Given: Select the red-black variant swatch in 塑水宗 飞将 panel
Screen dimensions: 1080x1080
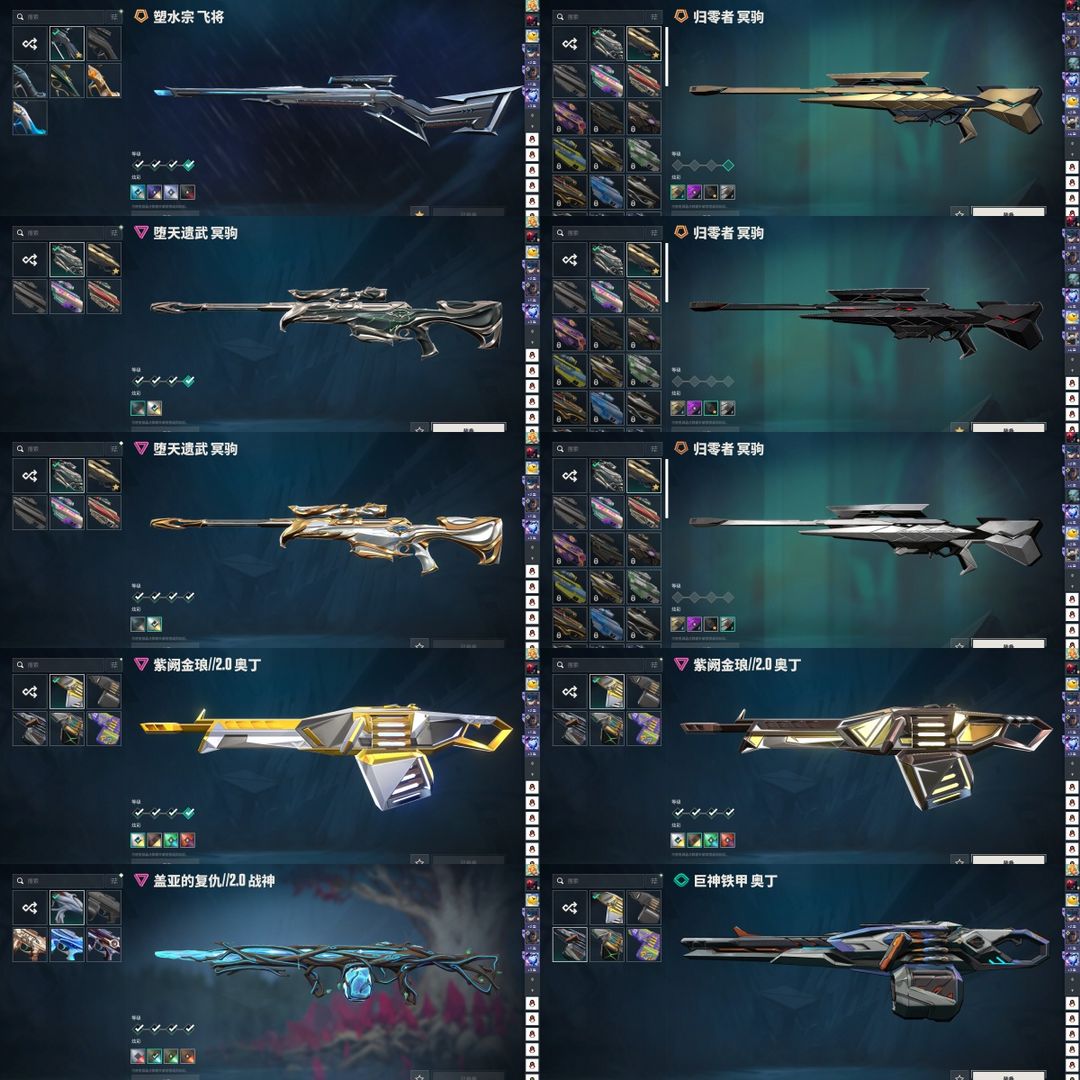Looking at the screenshot, I should pyautogui.click(x=187, y=192).
